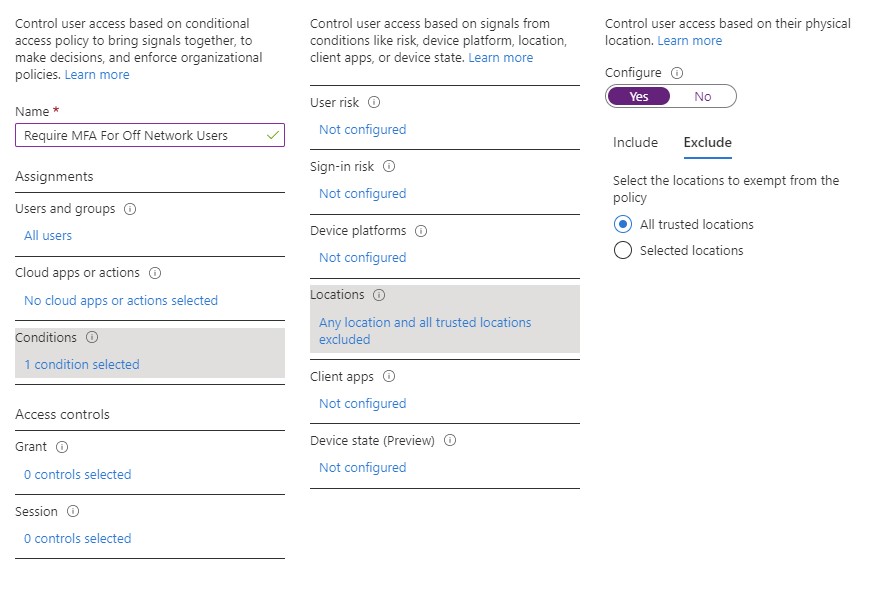Open info icon beside Sign-in risk

[389, 167]
